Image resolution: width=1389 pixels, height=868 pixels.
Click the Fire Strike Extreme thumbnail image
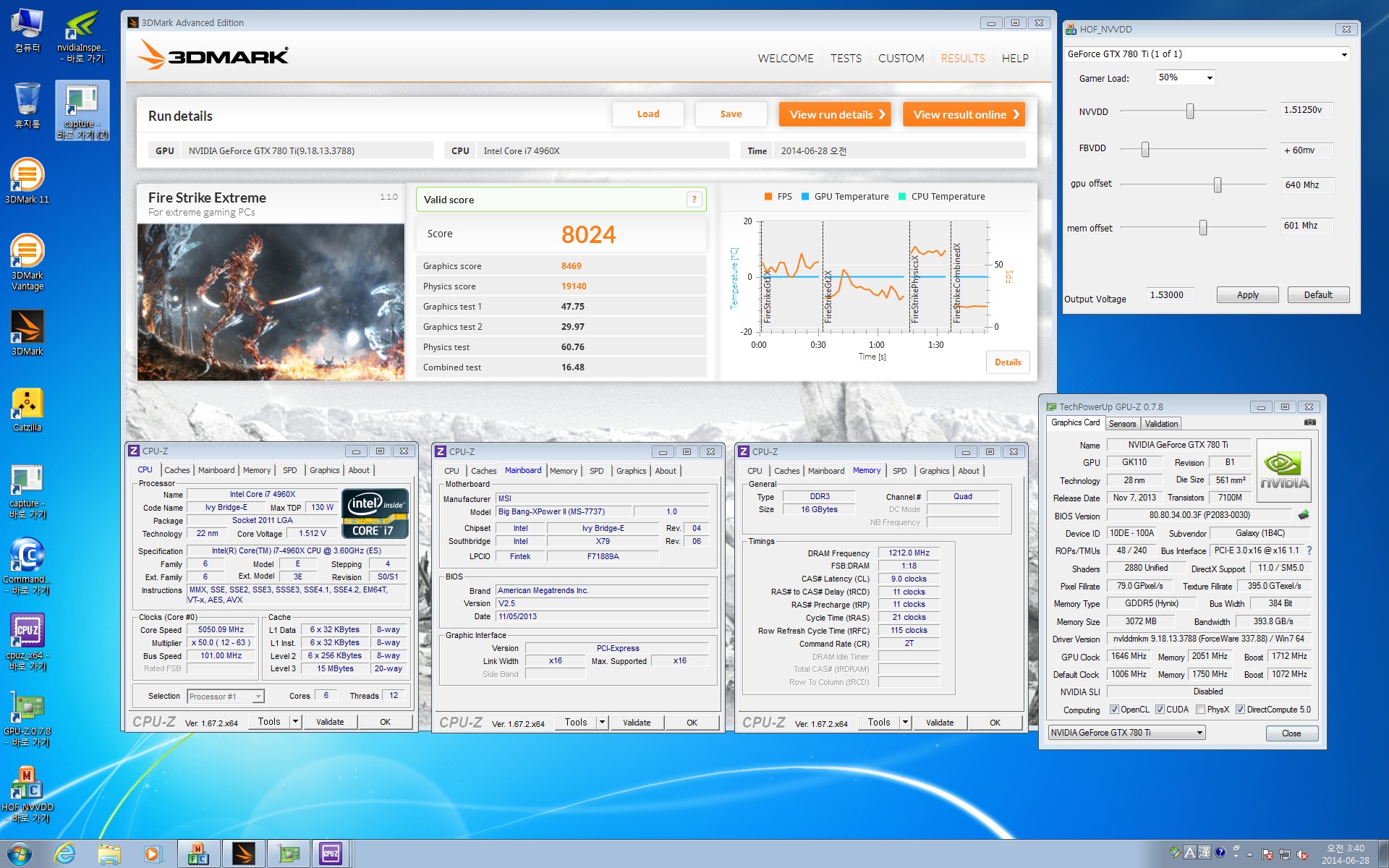271,302
